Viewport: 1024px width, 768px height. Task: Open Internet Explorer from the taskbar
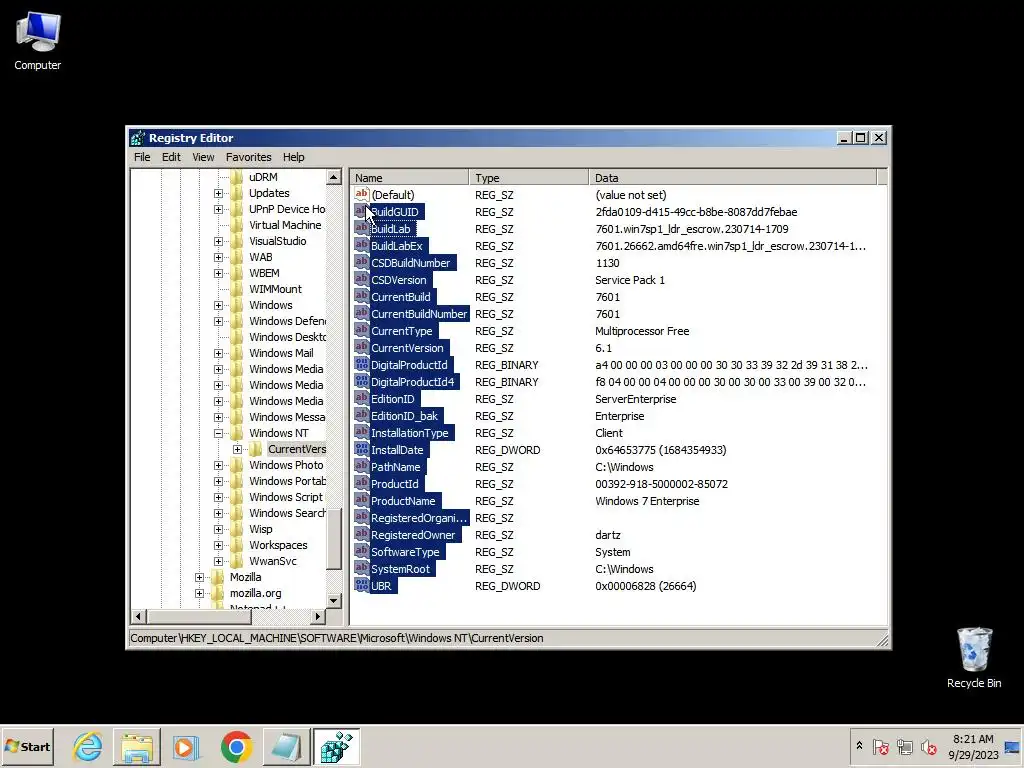point(88,746)
